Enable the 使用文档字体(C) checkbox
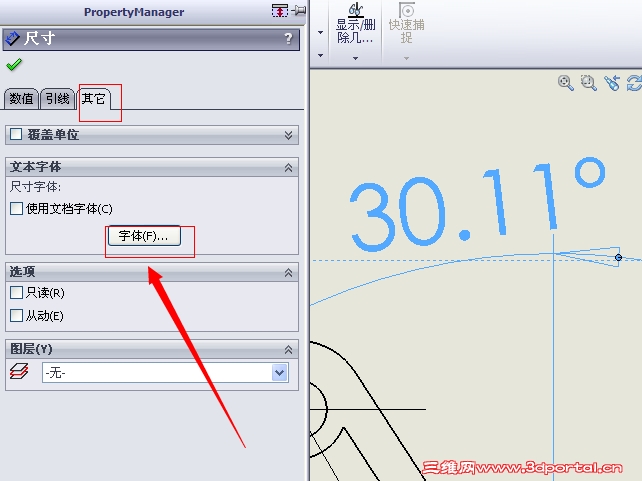Image resolution: width=642 pixels, height=481 pixels. 16,208
